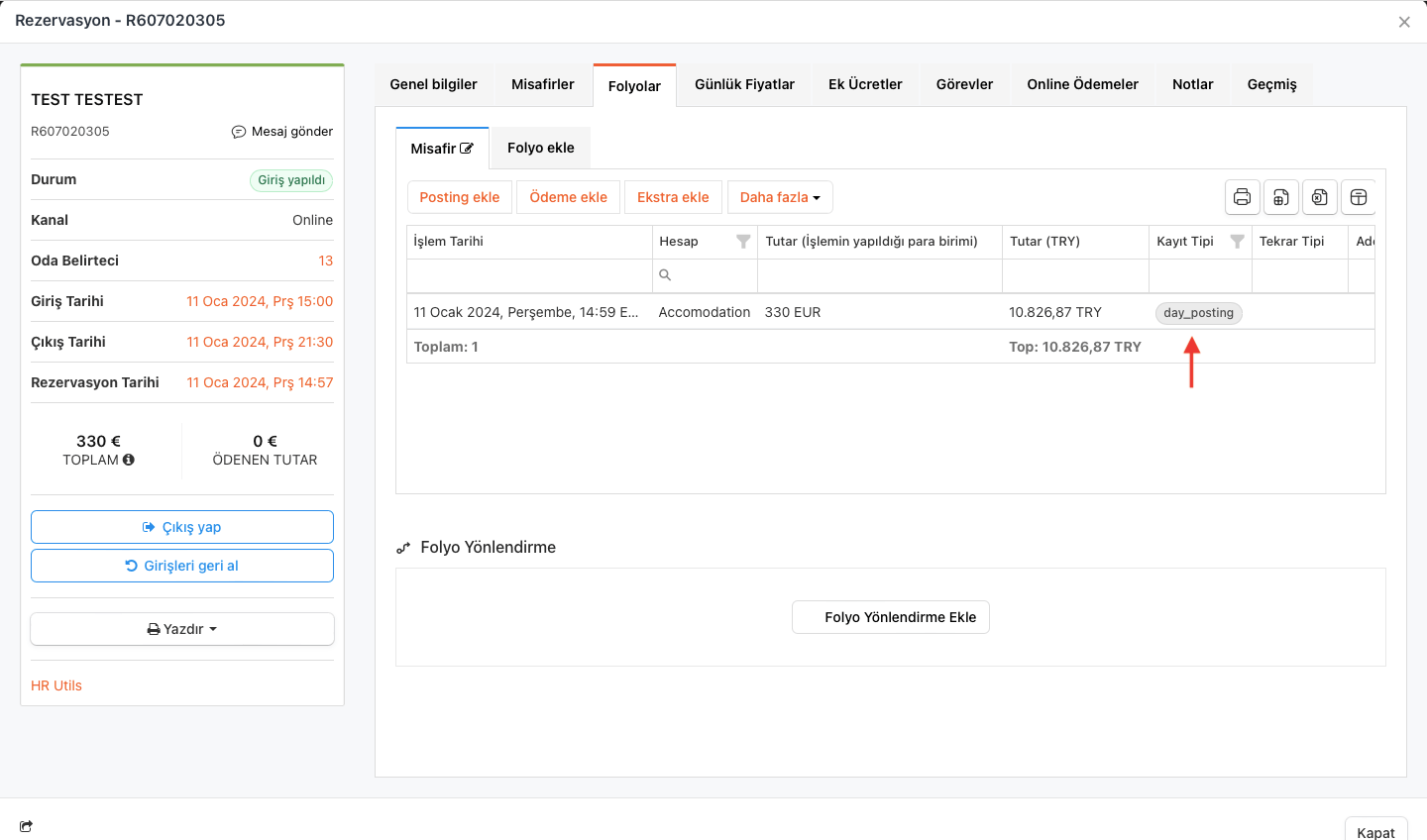Click the İşlem Tarihi filter input field

(x=528, y=275)
